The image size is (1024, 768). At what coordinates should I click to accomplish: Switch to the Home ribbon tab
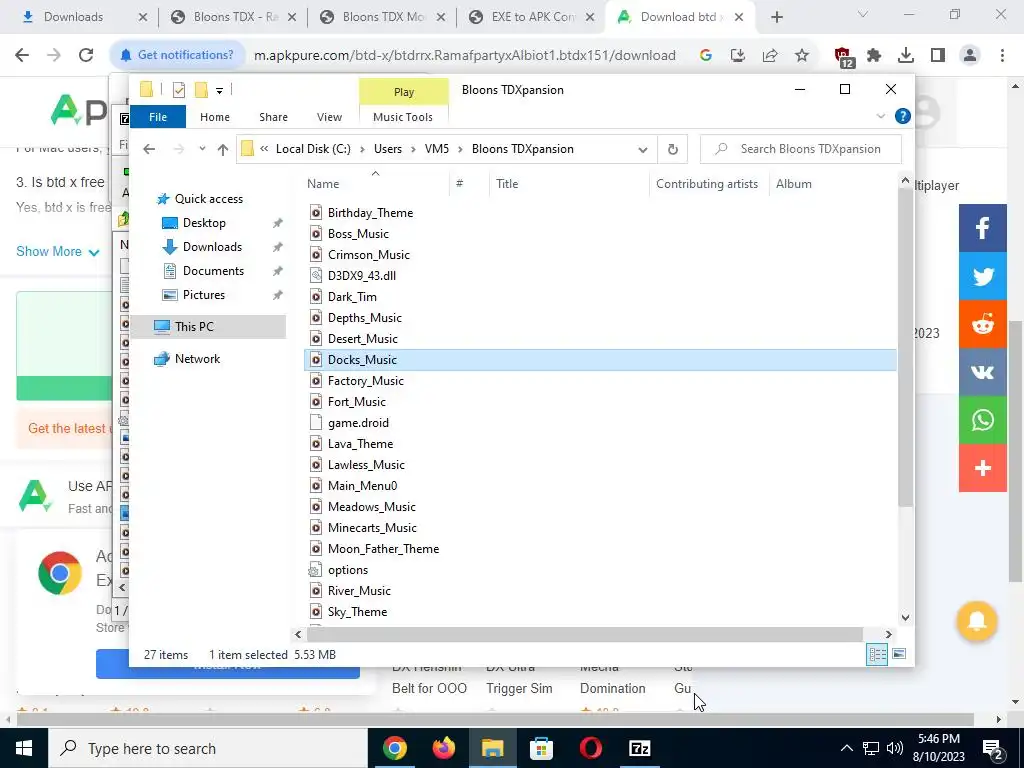tap(214, 117)
